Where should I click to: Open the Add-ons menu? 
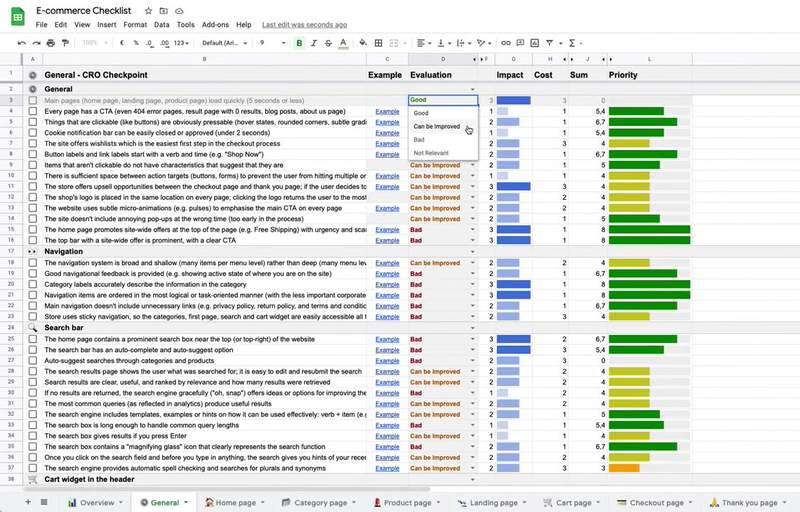[x=215, y=24]
